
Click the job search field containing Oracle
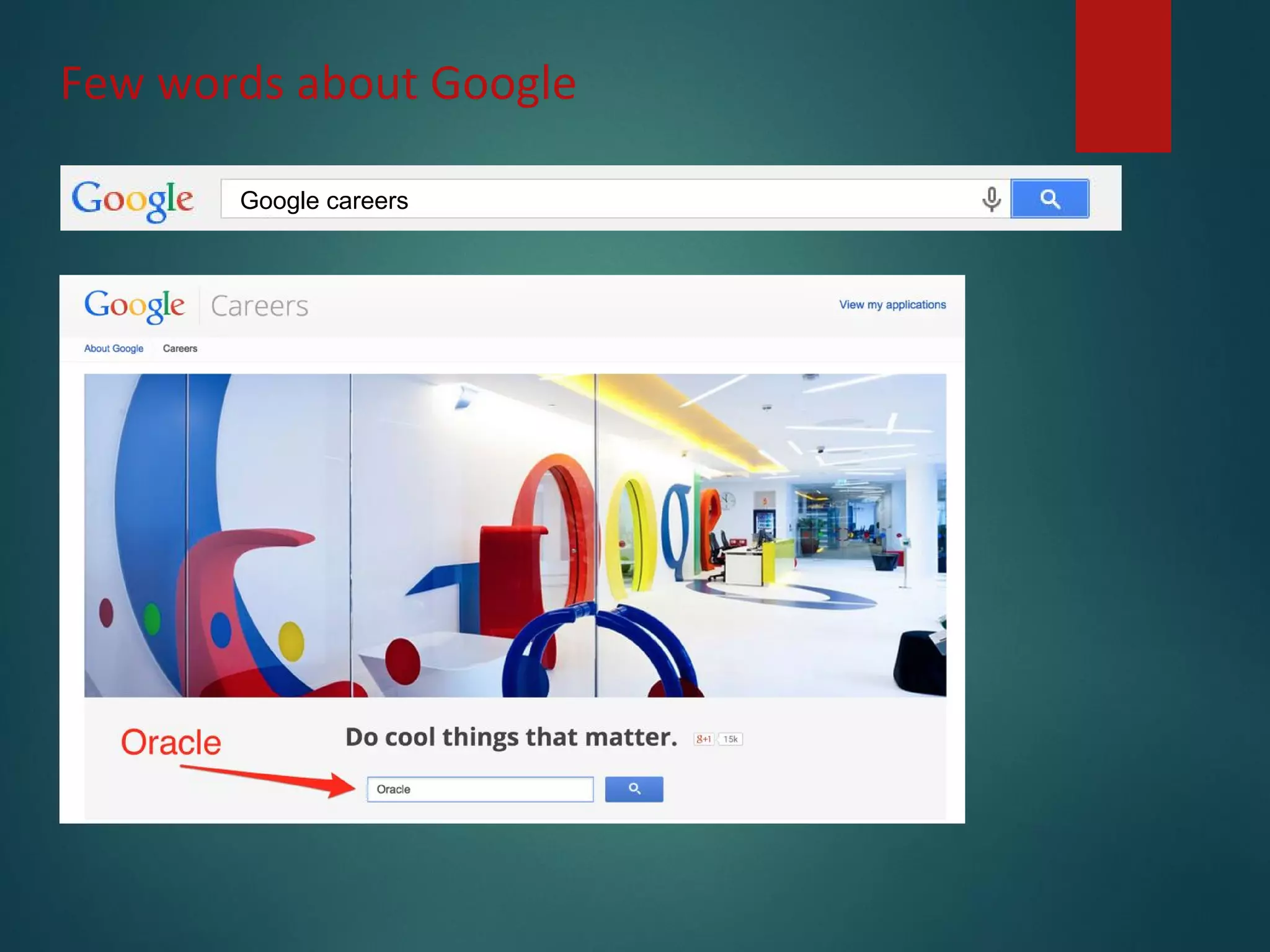click(x=480, y=789)
